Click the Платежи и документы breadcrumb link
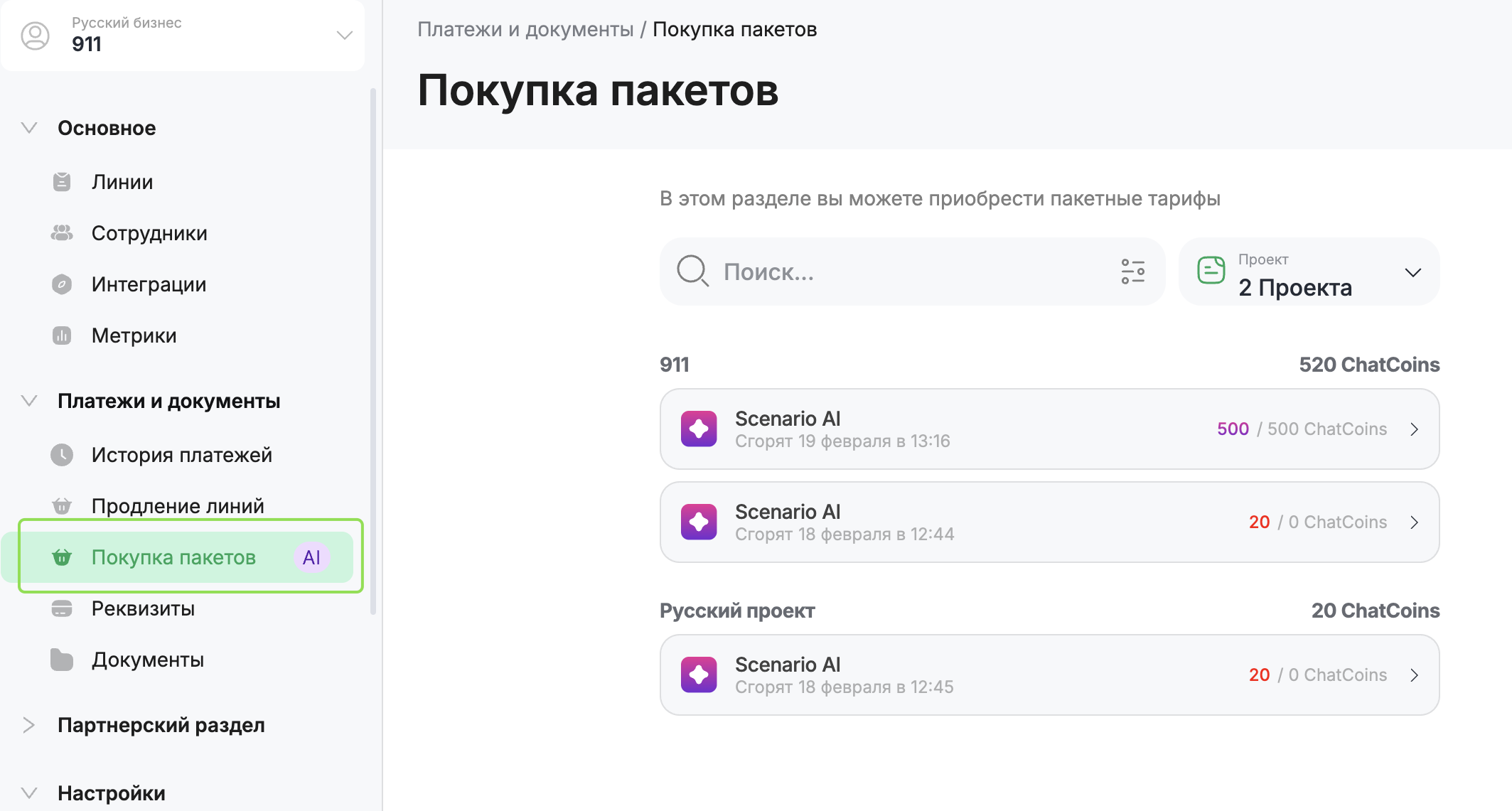 (525, 30)
